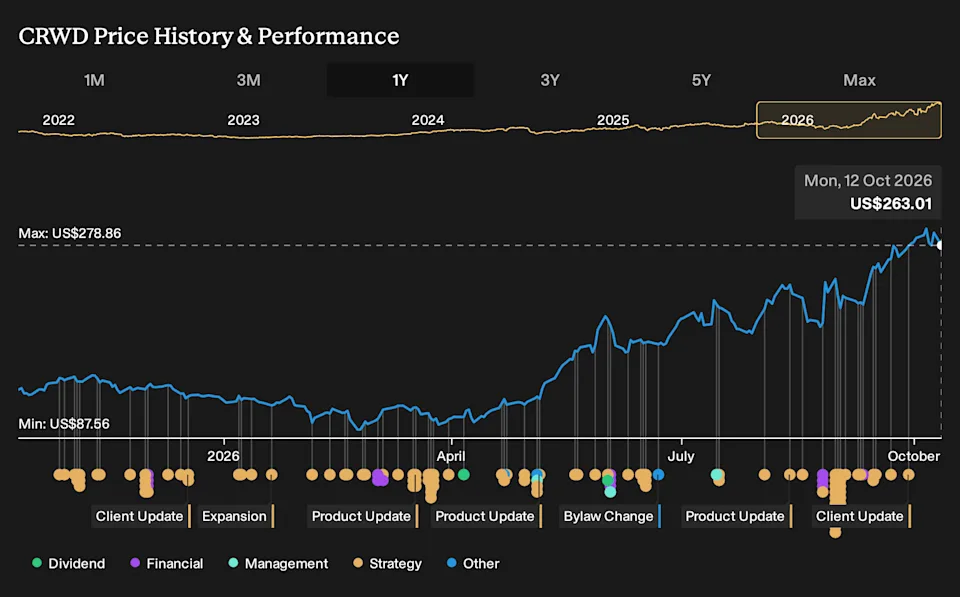This screenshot has width=960, height=597.
Task: Select the 3M time range tab
Action: (x=249, y=80)
